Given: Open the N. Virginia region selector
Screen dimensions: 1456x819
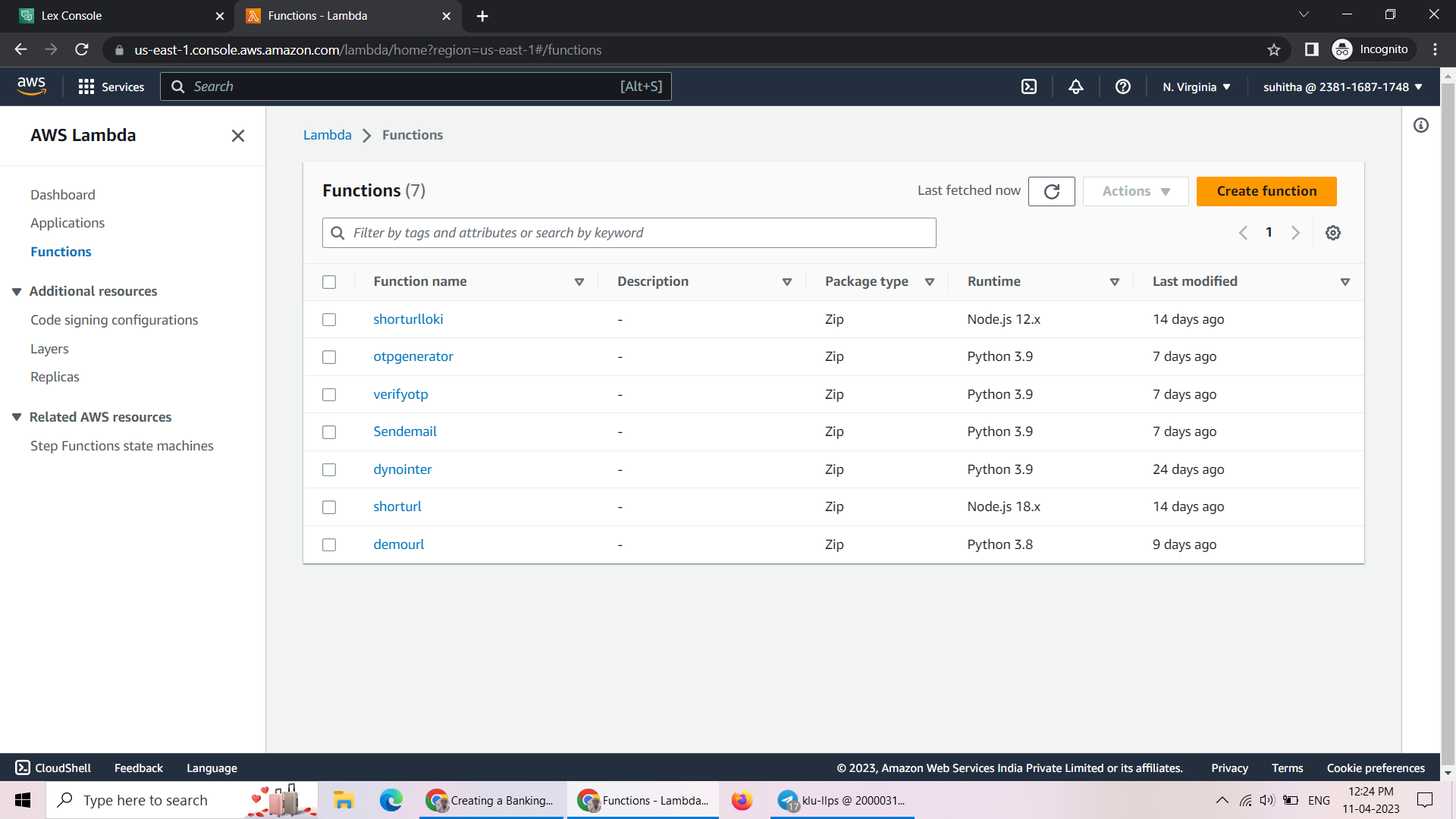Looking at the screenshot, I should 1196,86.
